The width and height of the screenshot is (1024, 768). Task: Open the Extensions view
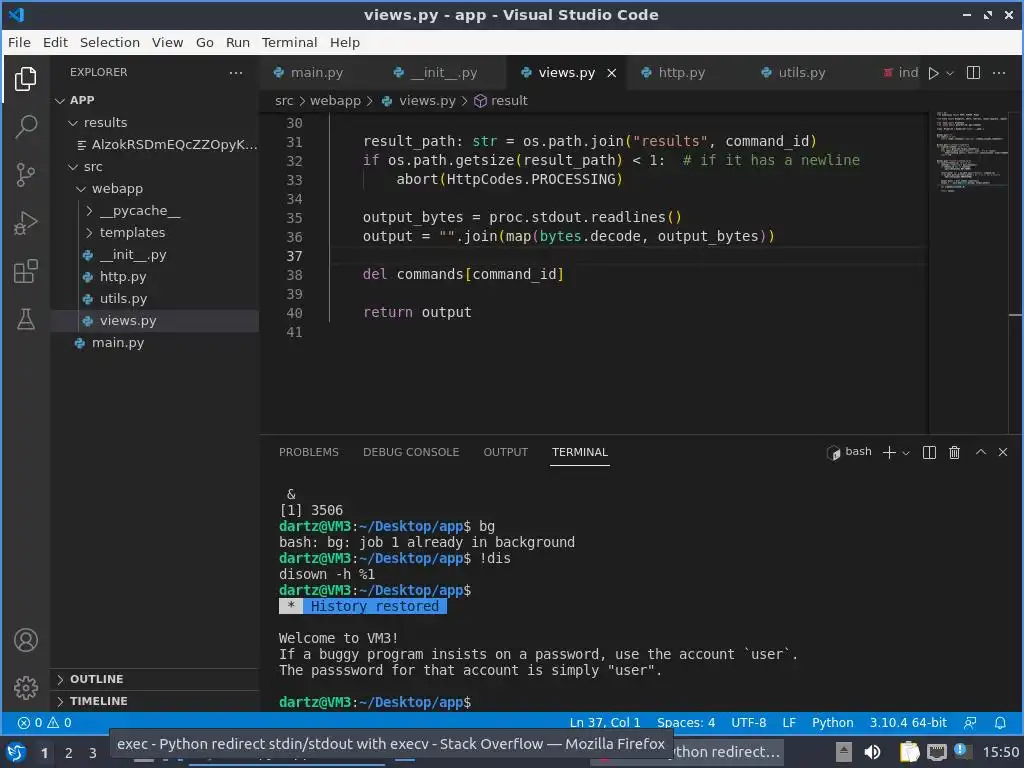[x=25, y=271]
